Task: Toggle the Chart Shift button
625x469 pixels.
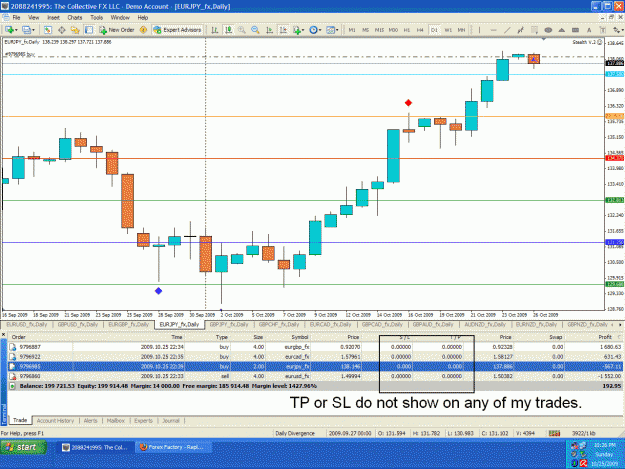Action: pos(283,30)
